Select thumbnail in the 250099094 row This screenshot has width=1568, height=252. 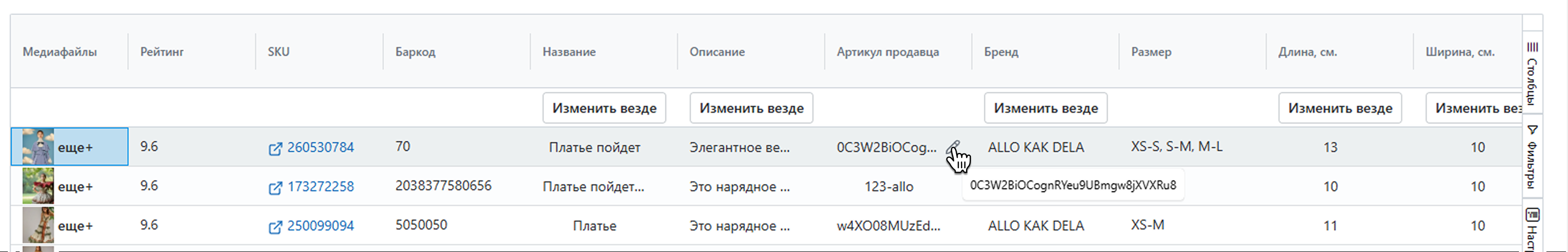coord(38,225)
